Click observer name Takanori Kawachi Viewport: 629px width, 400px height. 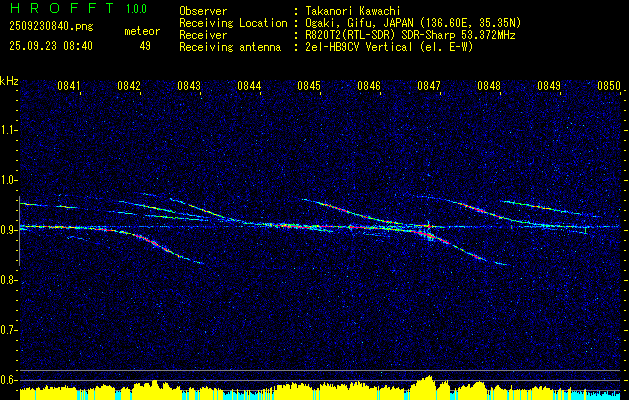351,11
